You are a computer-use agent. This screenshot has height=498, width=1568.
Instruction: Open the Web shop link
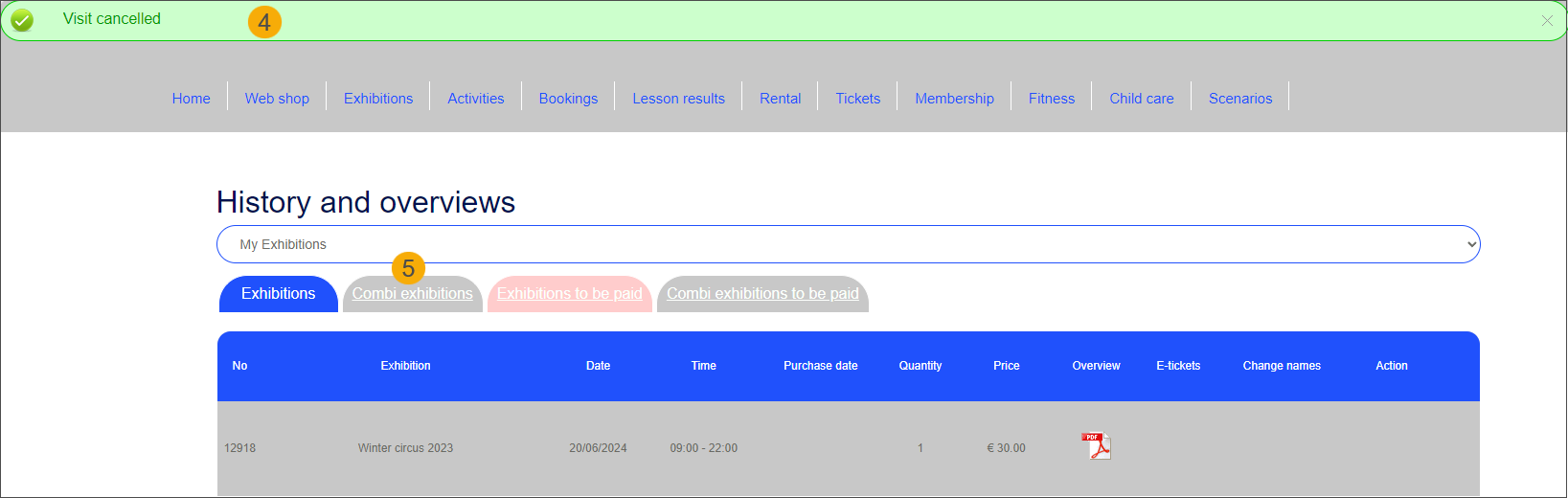[x=277, y=99]
